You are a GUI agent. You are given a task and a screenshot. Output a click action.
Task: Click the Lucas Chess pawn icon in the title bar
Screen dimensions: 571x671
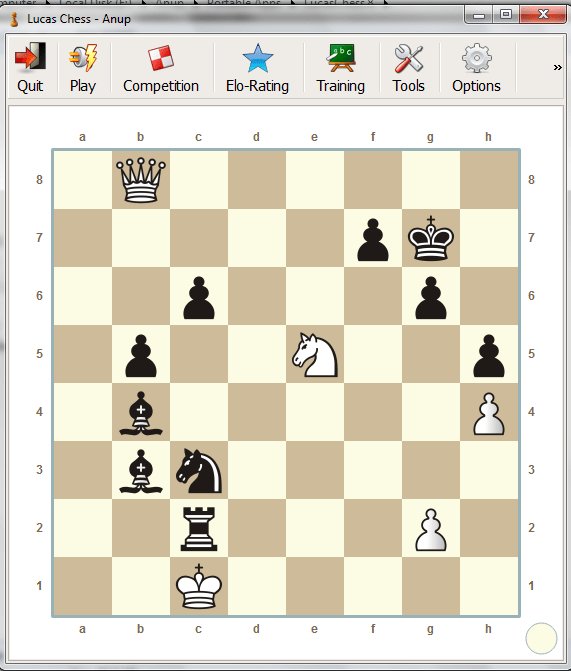(14, 19)
